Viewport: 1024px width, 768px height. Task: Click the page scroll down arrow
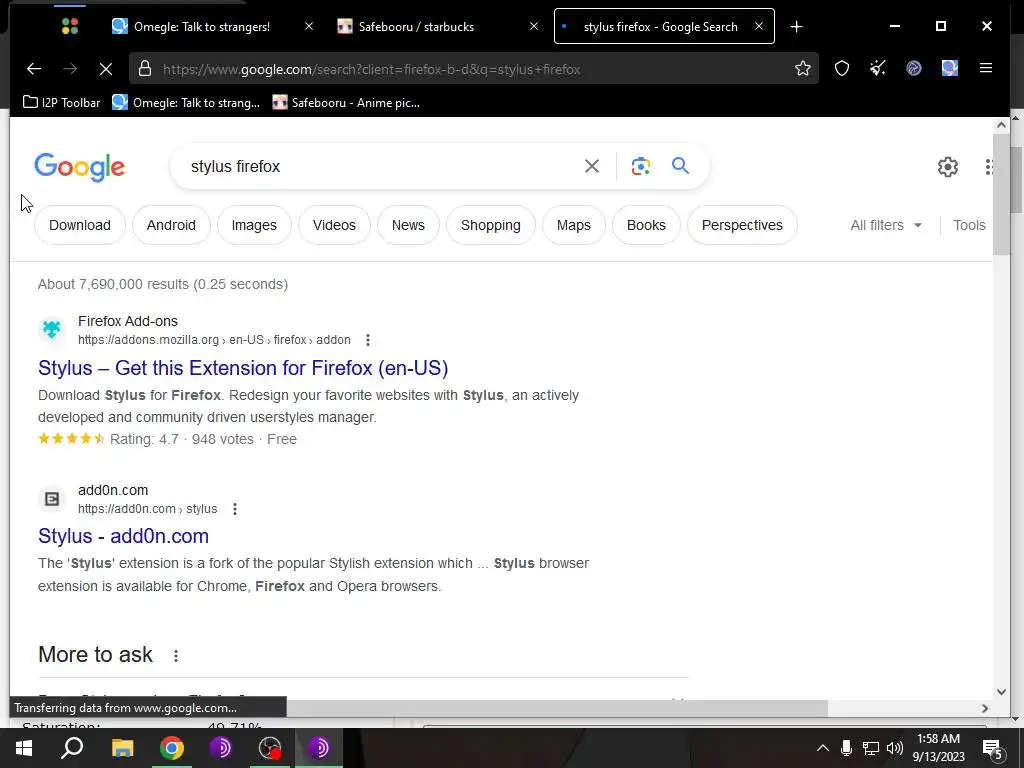[x=1001, y=692]
